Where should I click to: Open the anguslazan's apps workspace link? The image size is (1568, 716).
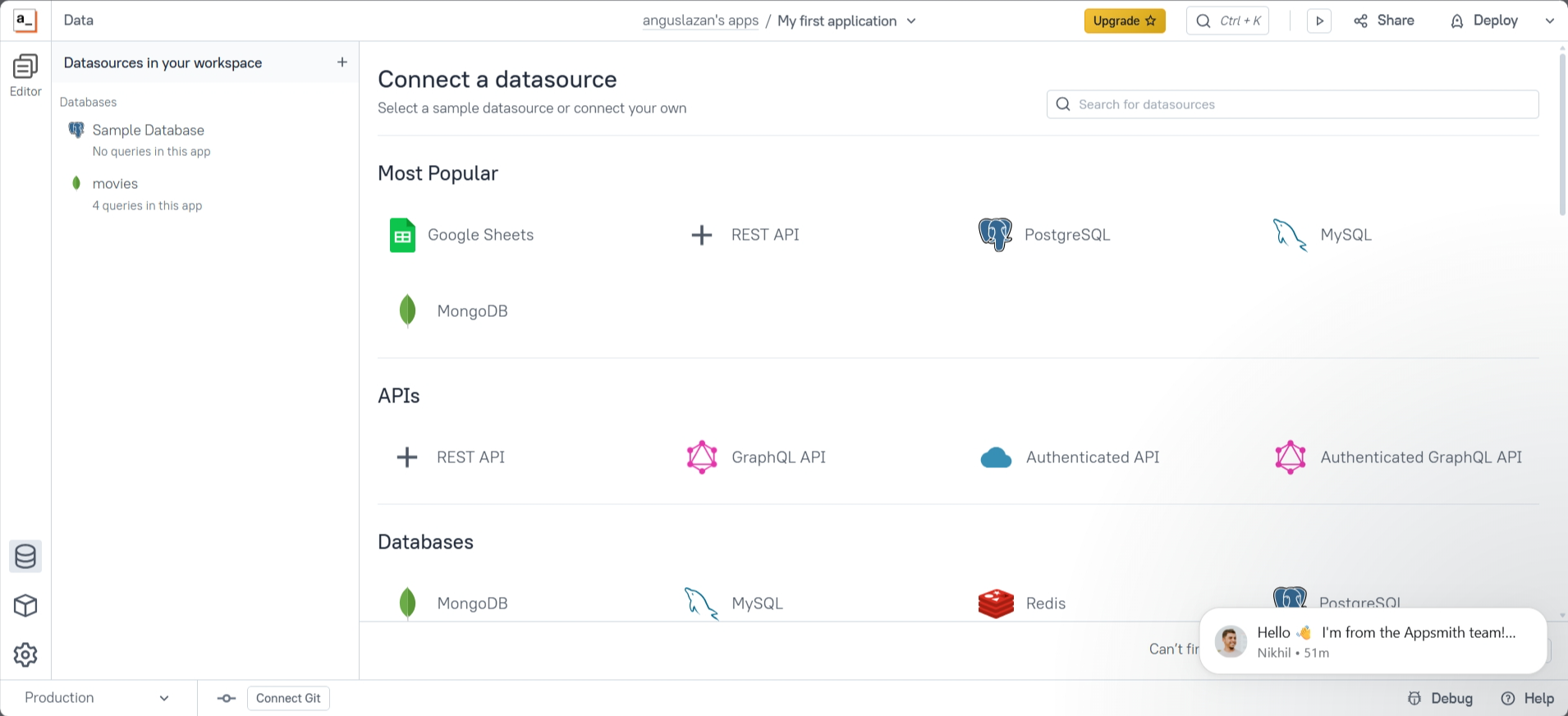[x=700, y=21]
